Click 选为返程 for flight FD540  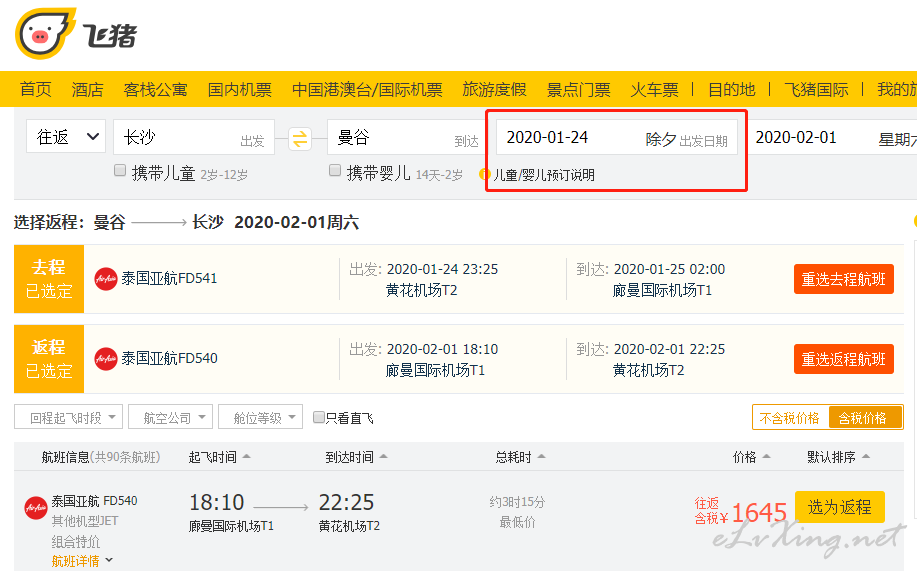(x=839, y=507)
